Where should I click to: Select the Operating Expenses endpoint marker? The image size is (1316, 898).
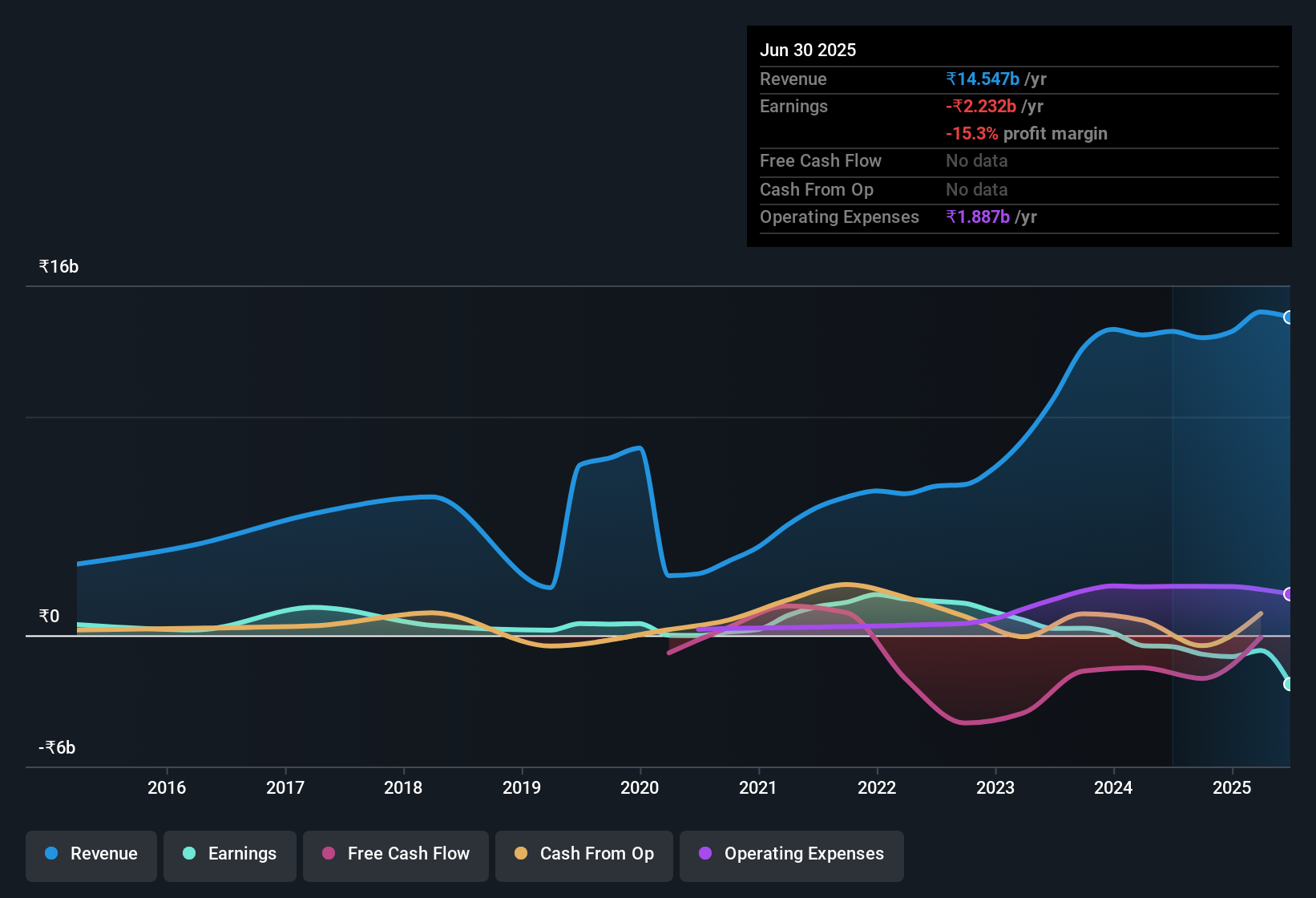point(1289,593)
